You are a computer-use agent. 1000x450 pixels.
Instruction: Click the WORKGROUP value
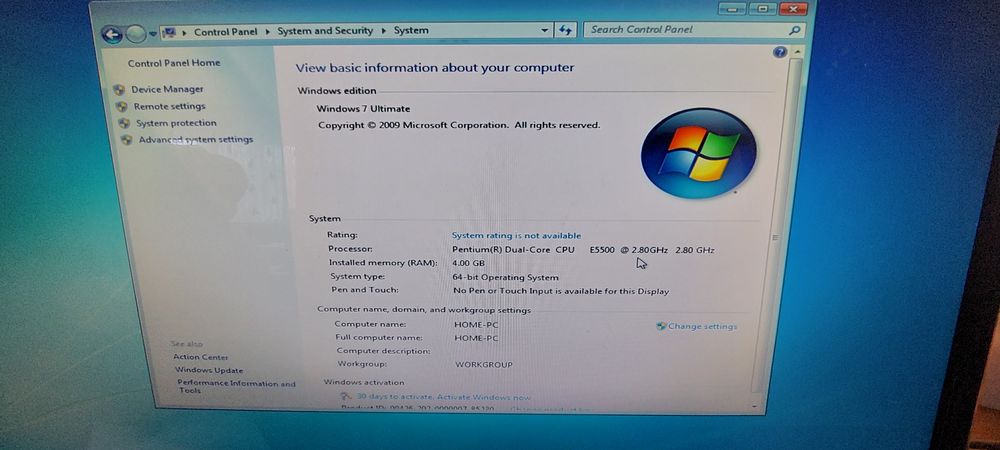point(483,365)
